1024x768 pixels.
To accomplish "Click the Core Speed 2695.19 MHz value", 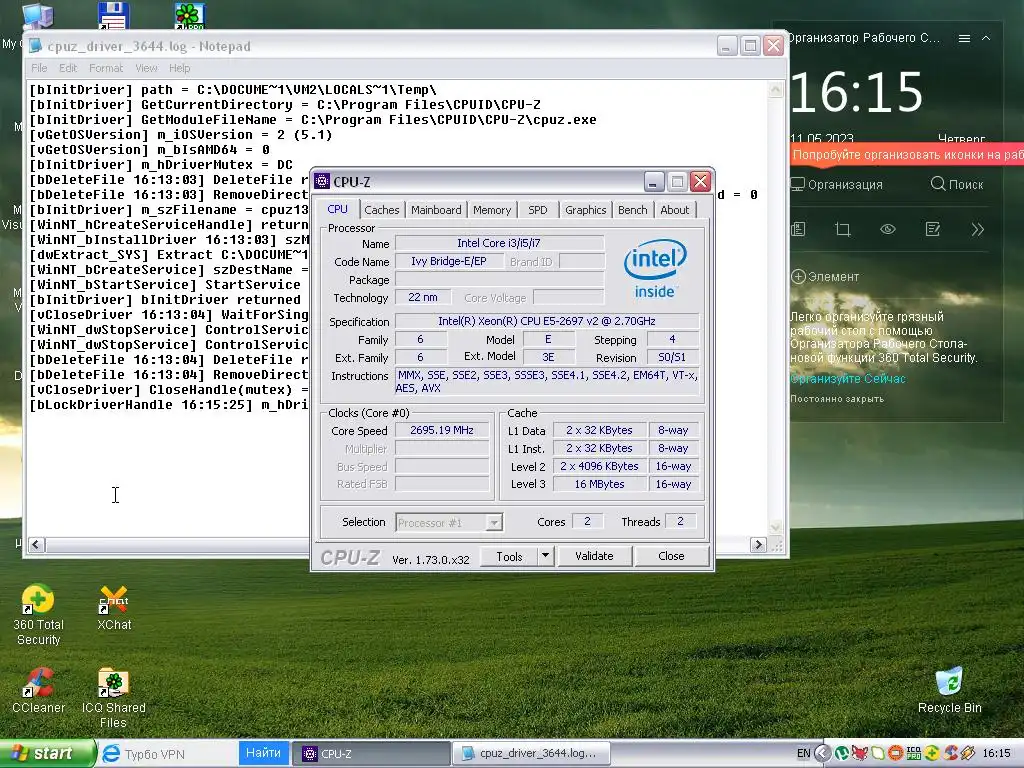I will [x=441, y=430].
